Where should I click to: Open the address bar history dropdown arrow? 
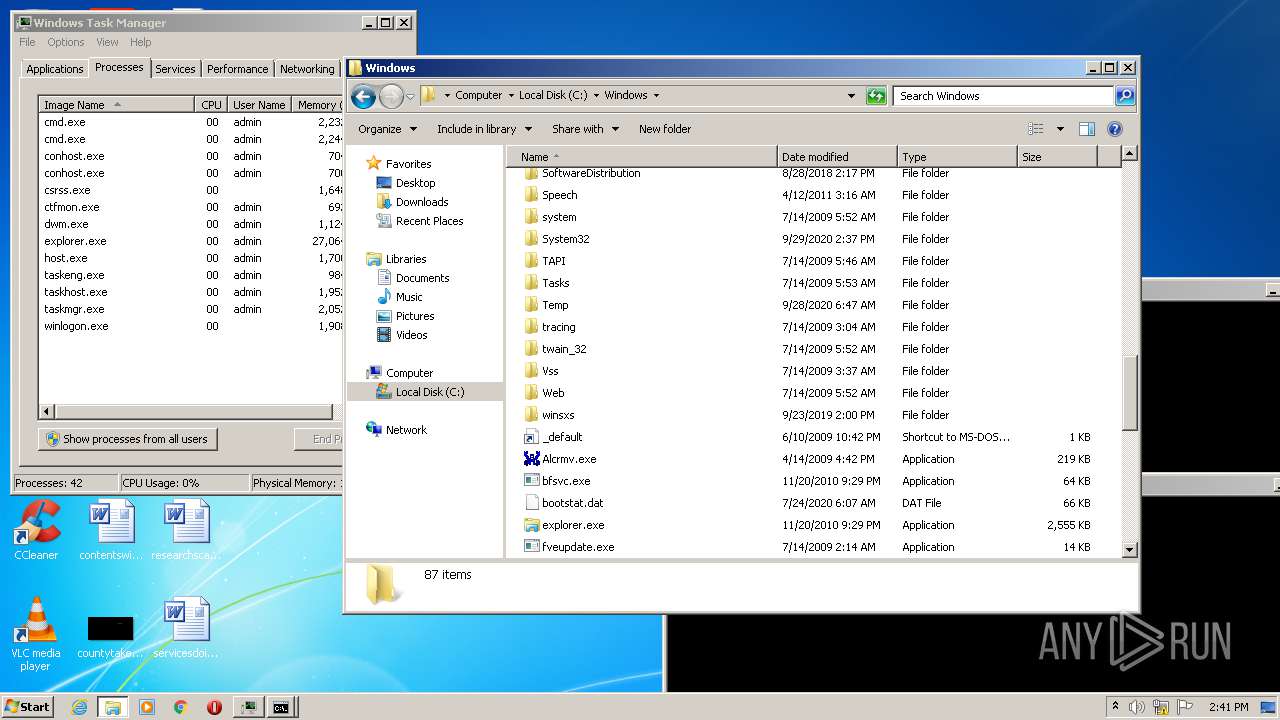pyautogui.click(x=851, y=96)
